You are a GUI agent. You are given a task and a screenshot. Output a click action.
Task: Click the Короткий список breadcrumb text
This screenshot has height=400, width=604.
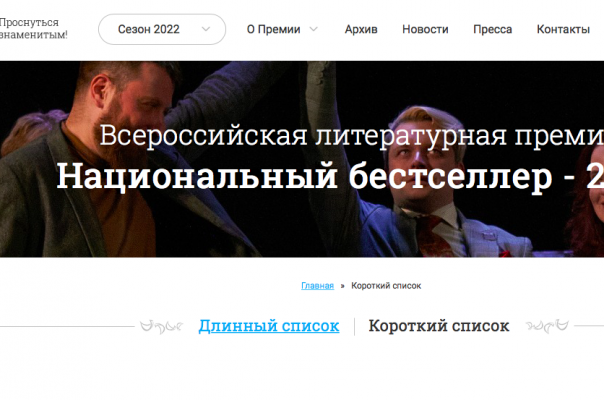pos(386,286)
